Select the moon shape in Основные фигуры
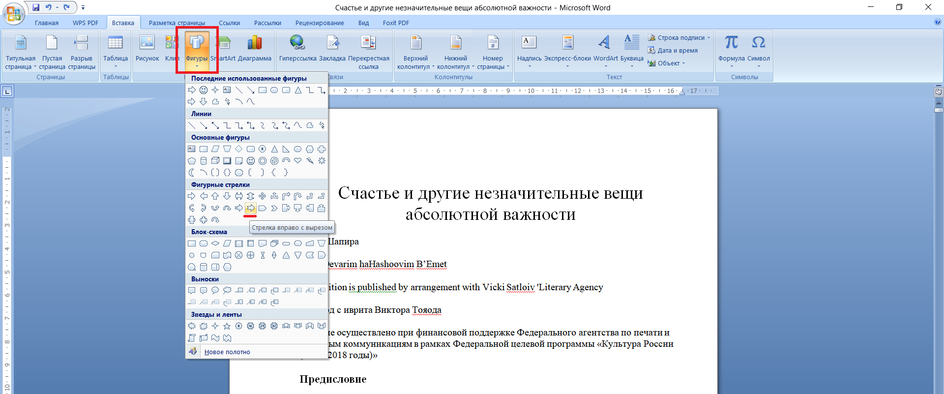Screen dimensions: 944x394 click(191, 172)
